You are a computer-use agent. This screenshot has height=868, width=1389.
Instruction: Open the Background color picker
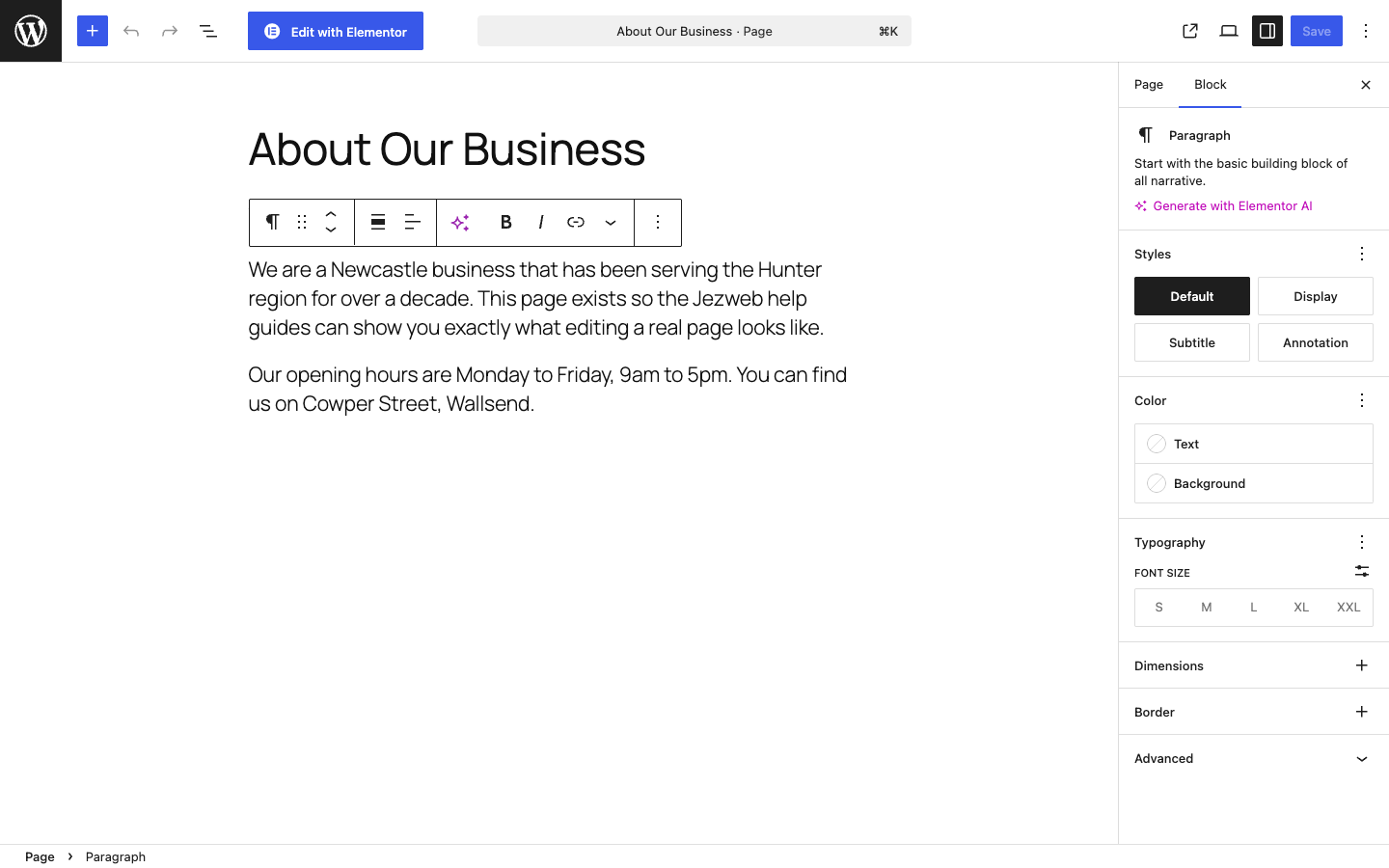1254,483
